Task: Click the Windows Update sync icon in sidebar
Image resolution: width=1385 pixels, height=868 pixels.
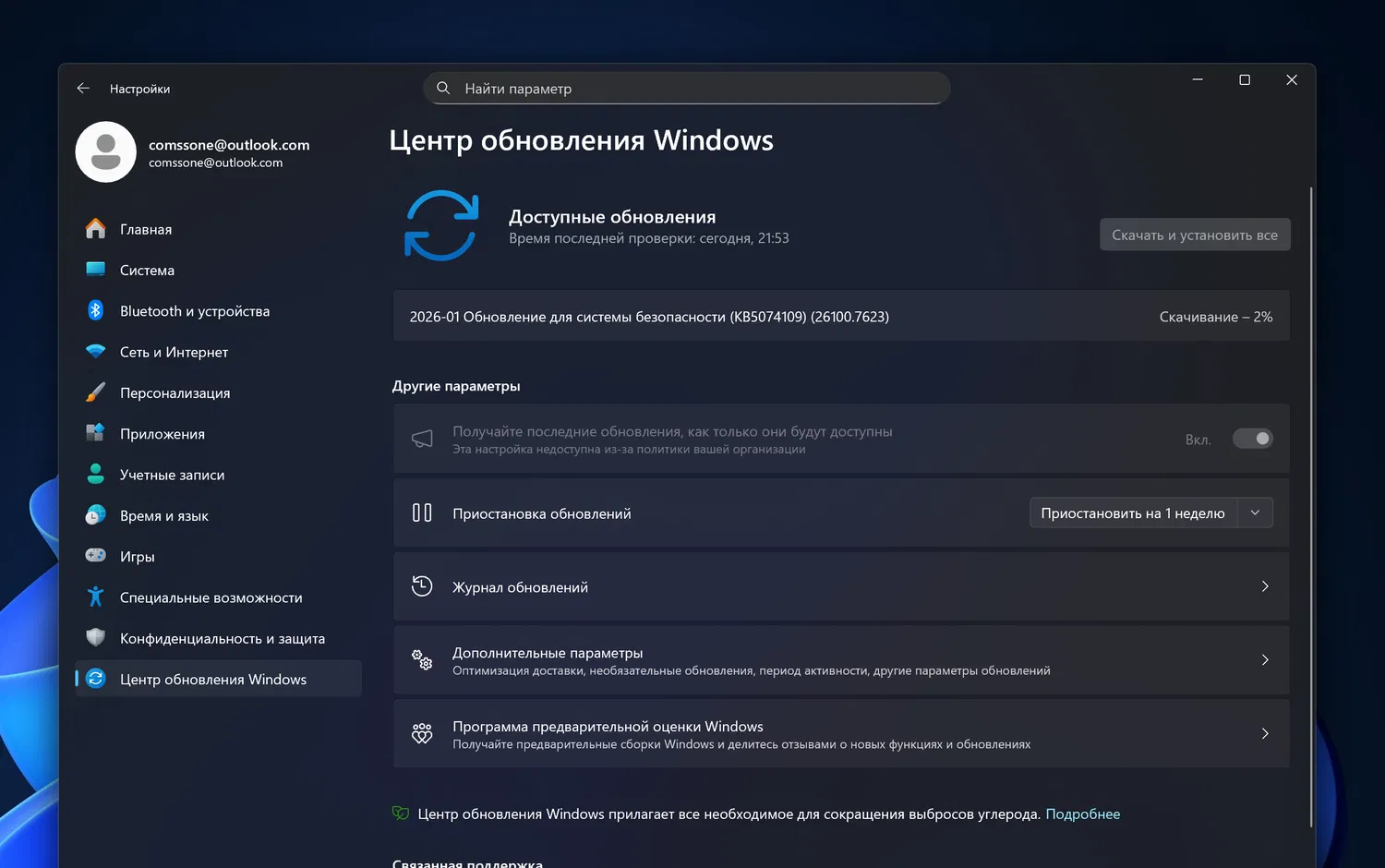Action: pyautogui.click(x=95, y=679)
